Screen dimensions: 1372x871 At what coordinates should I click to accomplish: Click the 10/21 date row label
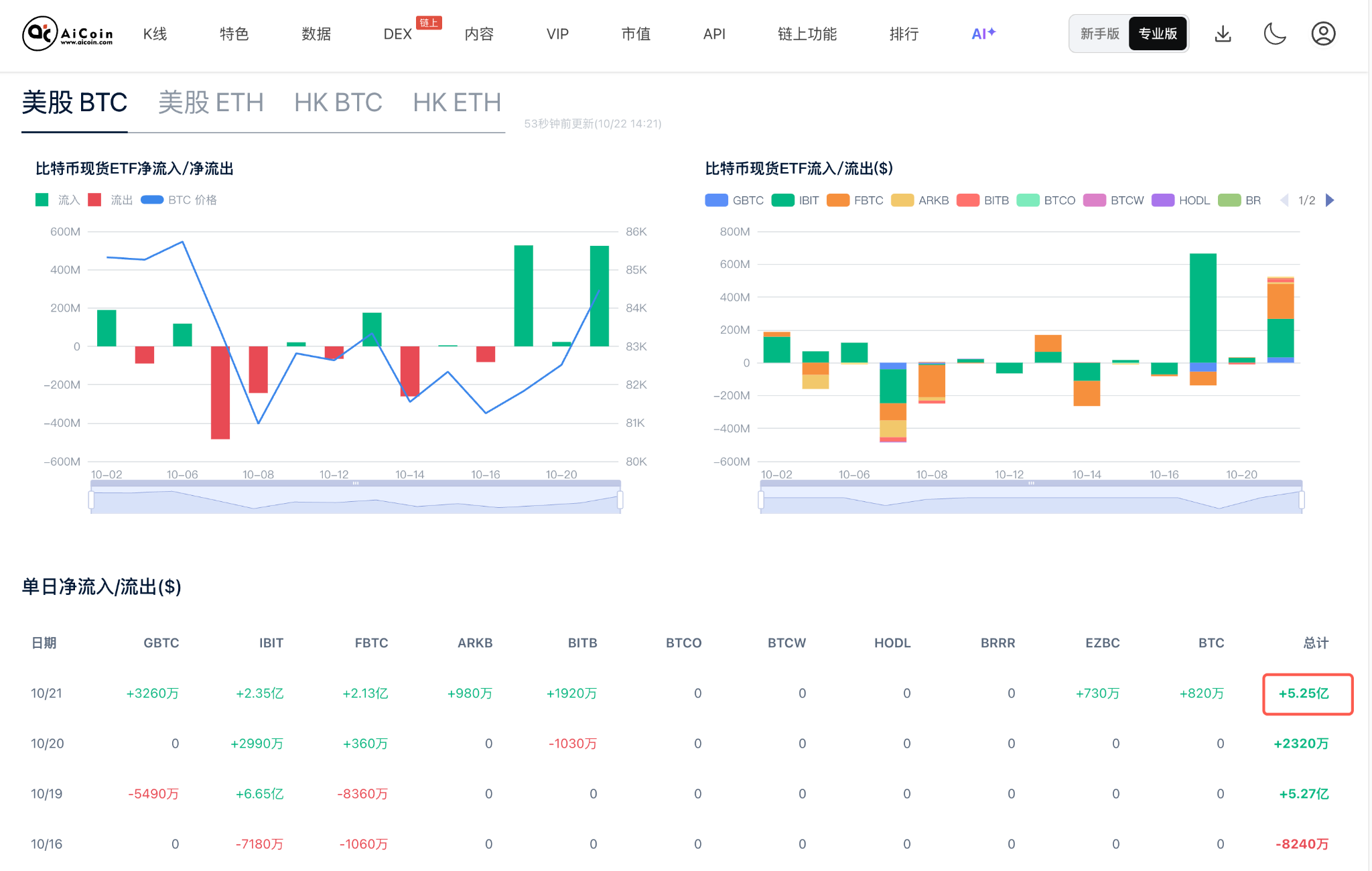46,693
